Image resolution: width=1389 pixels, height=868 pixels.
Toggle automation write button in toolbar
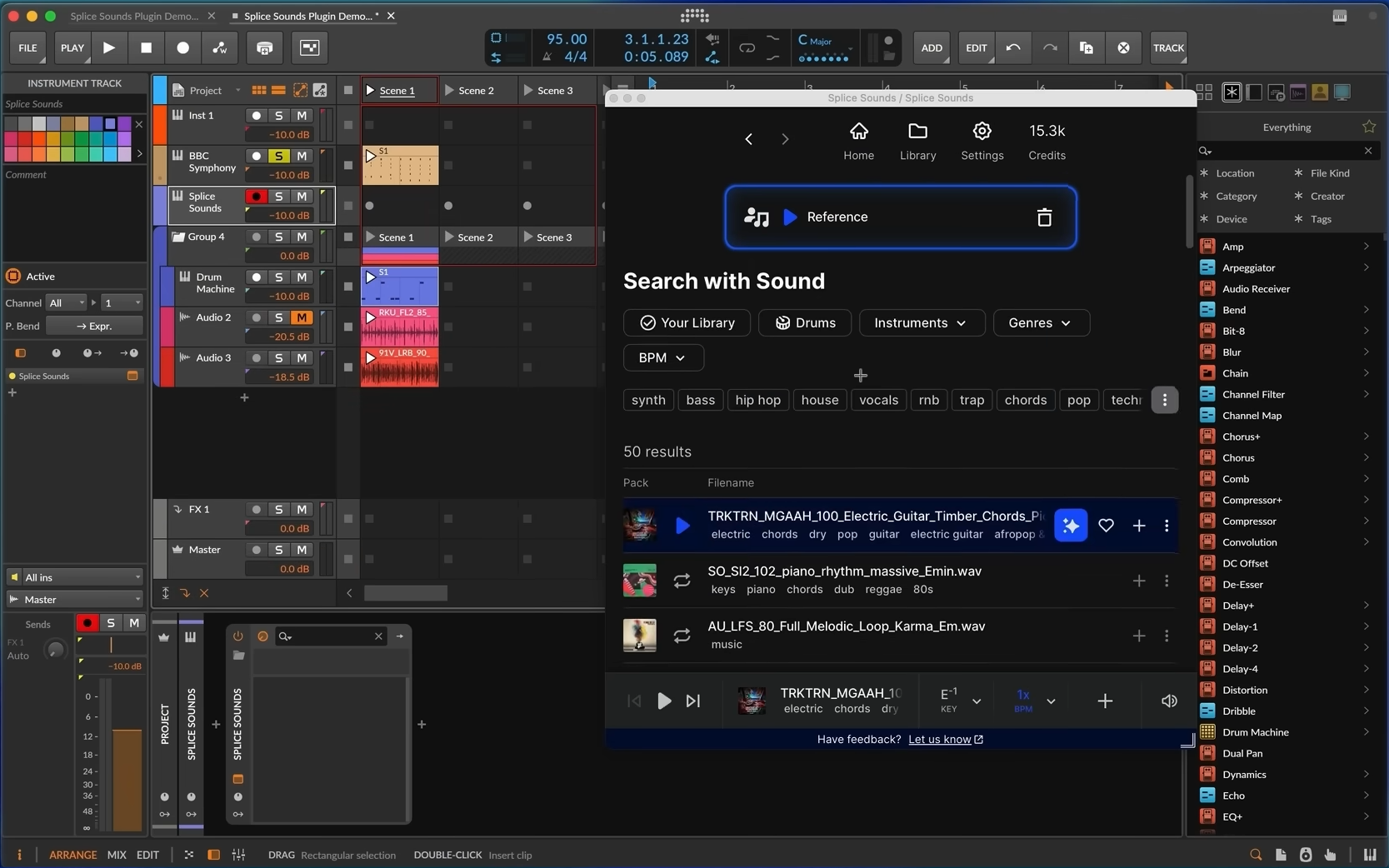219,47
